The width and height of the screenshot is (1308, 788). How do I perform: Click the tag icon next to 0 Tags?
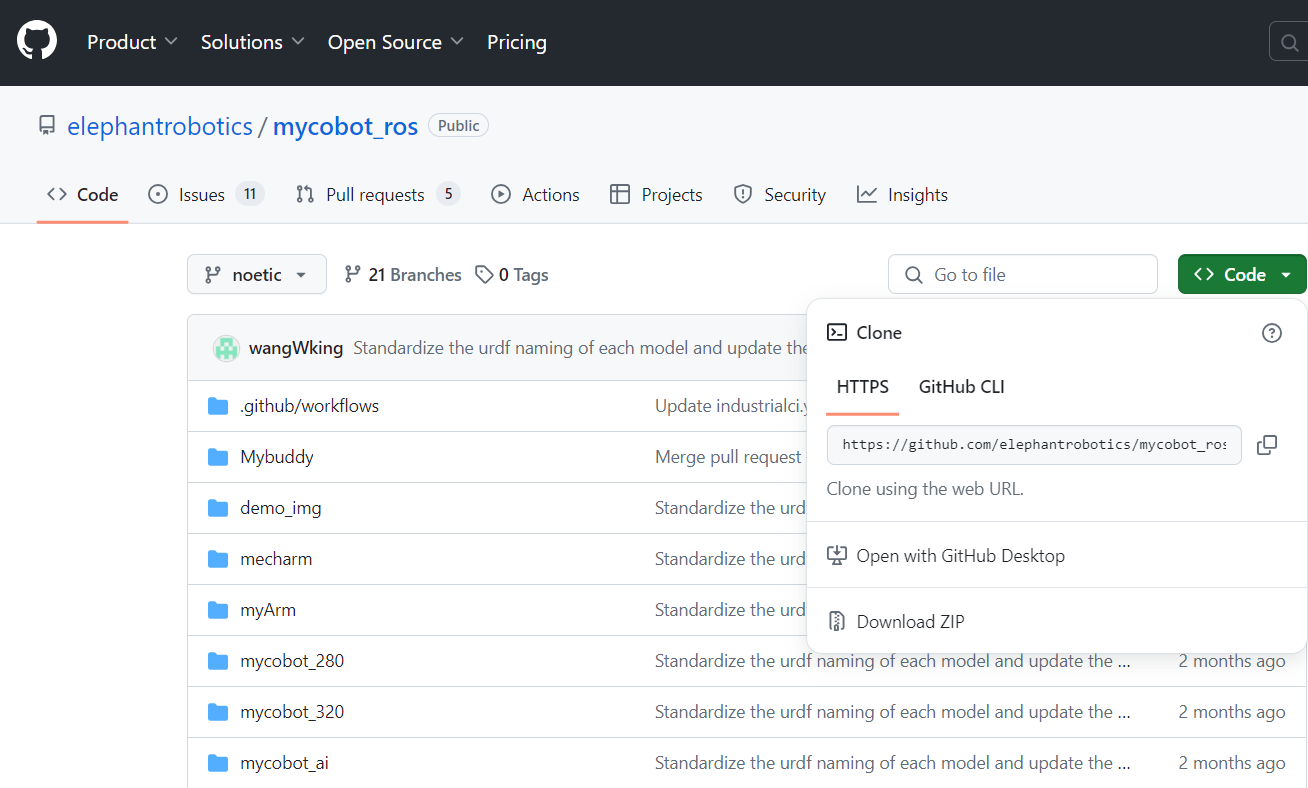(484, 275)
